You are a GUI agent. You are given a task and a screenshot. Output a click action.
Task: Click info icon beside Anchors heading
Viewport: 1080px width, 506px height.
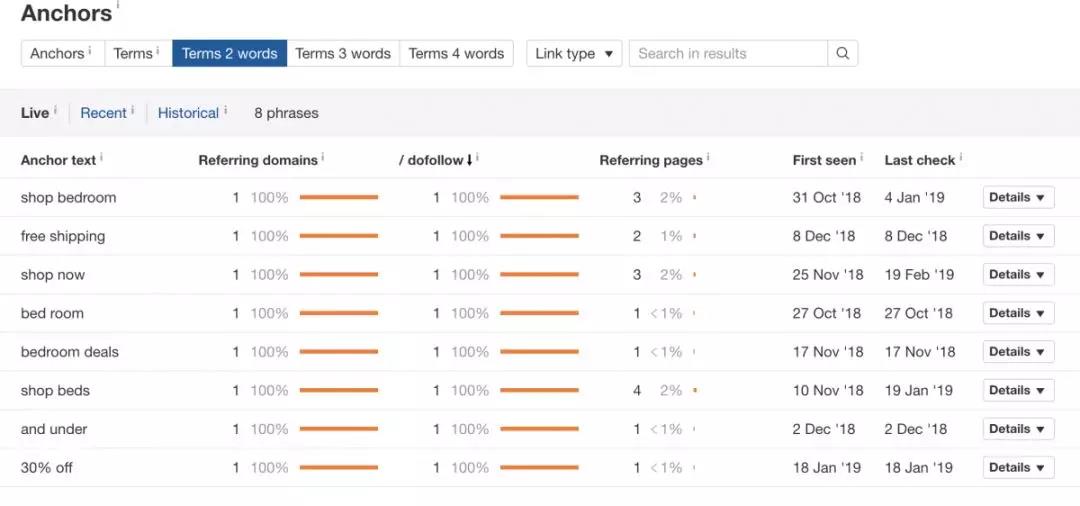point(118,5)
